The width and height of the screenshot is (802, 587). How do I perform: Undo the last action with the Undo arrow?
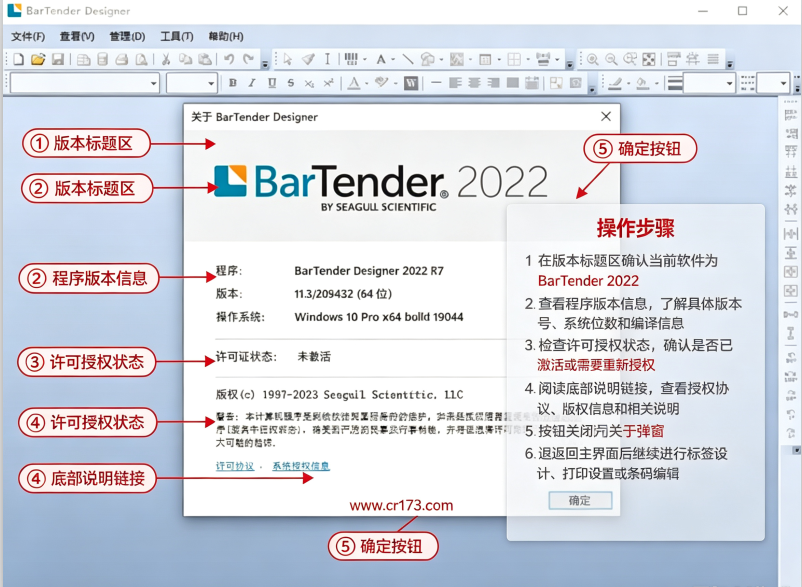coord(229,59)
